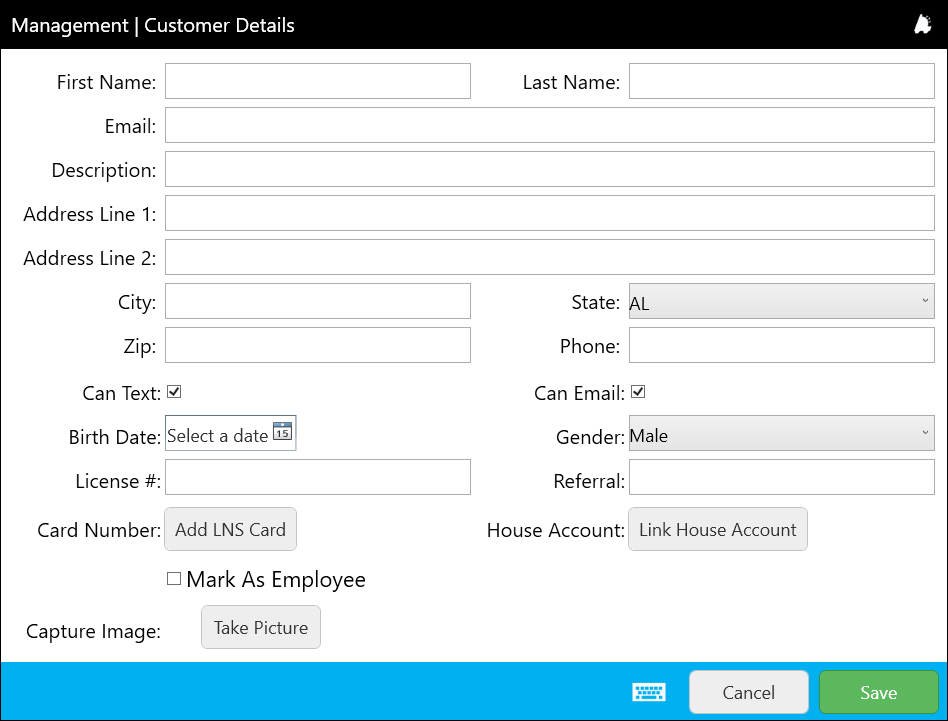This screenshot has height=721, width=948.
Task: Open the Gender dropdown
Action: coord(781,435)
